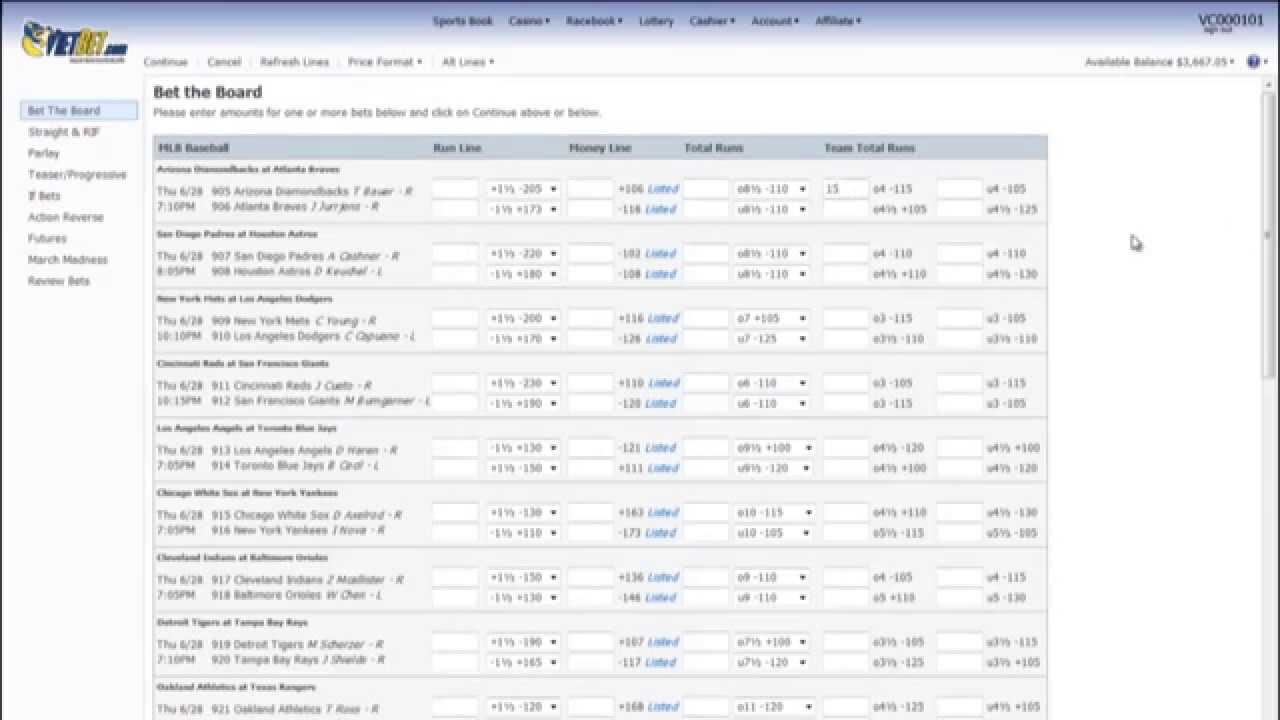The image size is (1280, 720).
Task: Click the VetBet logo
Action: click(x=75, y=40)
